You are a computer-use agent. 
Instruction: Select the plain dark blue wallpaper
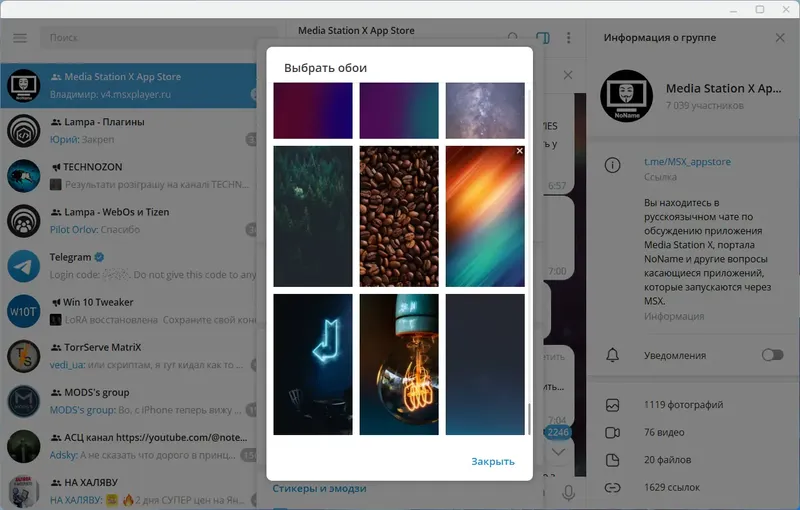[x=485, y=364]
